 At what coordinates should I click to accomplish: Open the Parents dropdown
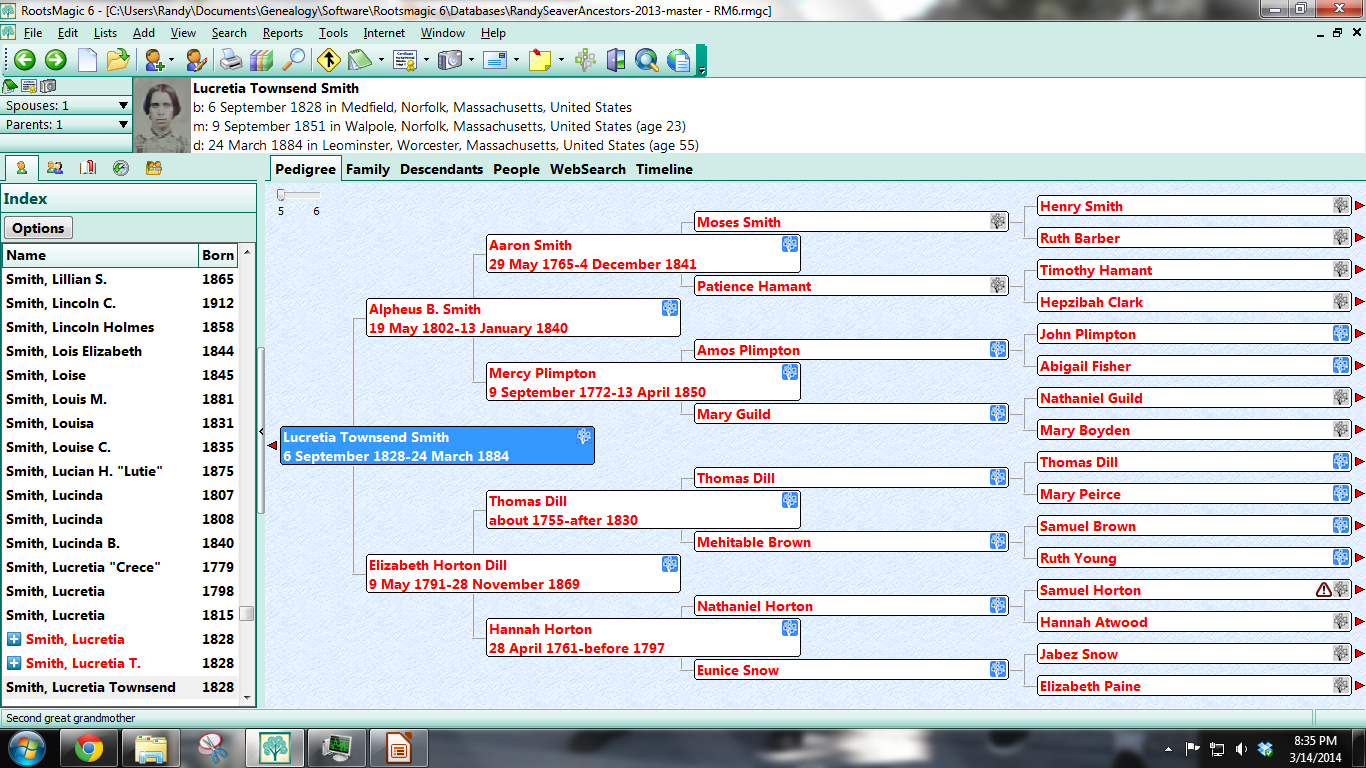pyautogui.click(x=123, y=125)
